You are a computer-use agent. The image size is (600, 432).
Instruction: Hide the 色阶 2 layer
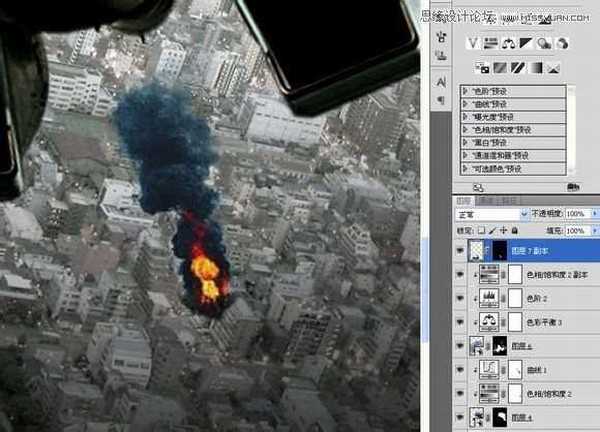pyautogui.click(x=460, y=298)
